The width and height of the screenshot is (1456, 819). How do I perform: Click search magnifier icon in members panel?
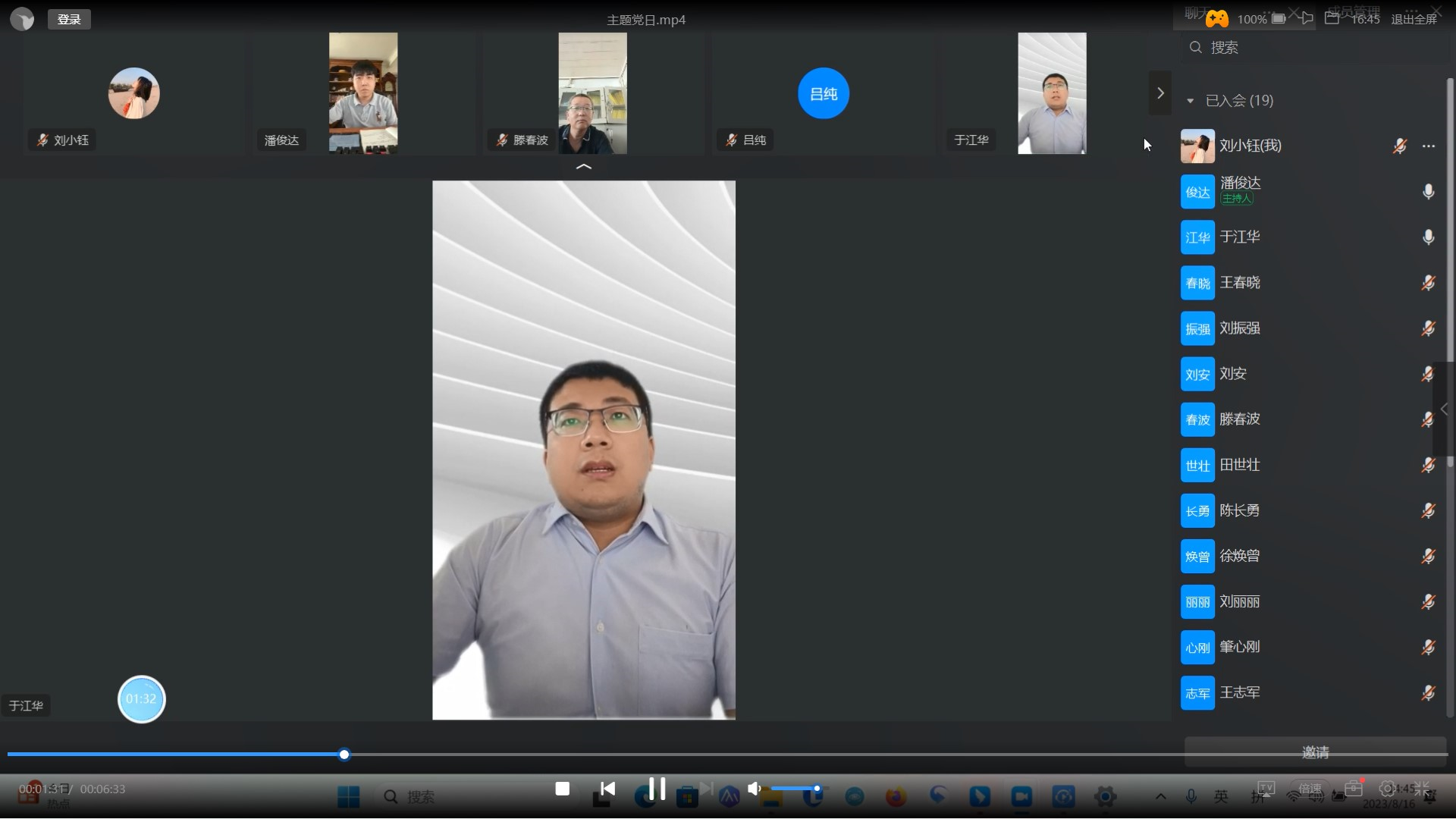coord(1196,47)
